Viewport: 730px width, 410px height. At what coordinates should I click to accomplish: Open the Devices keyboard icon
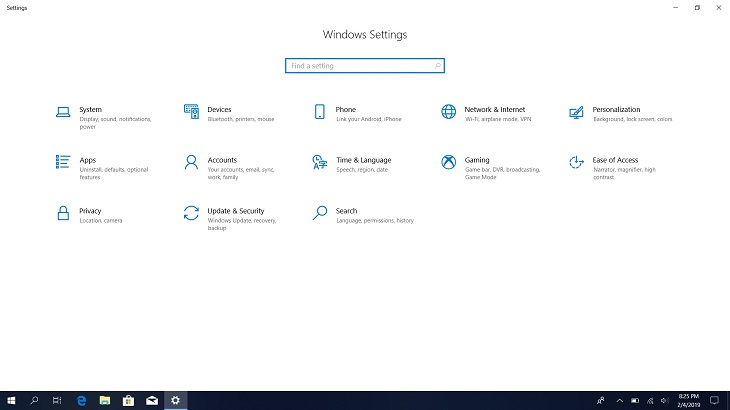pyautogui.click(x=191, y=112)
